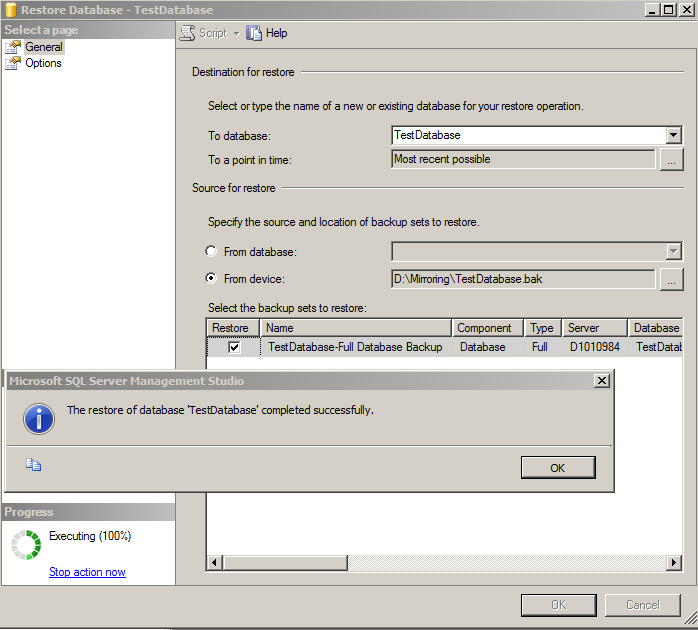Click the database icon in title bar
The width and height of the screenshot is (698, 630).
point(11,10)
